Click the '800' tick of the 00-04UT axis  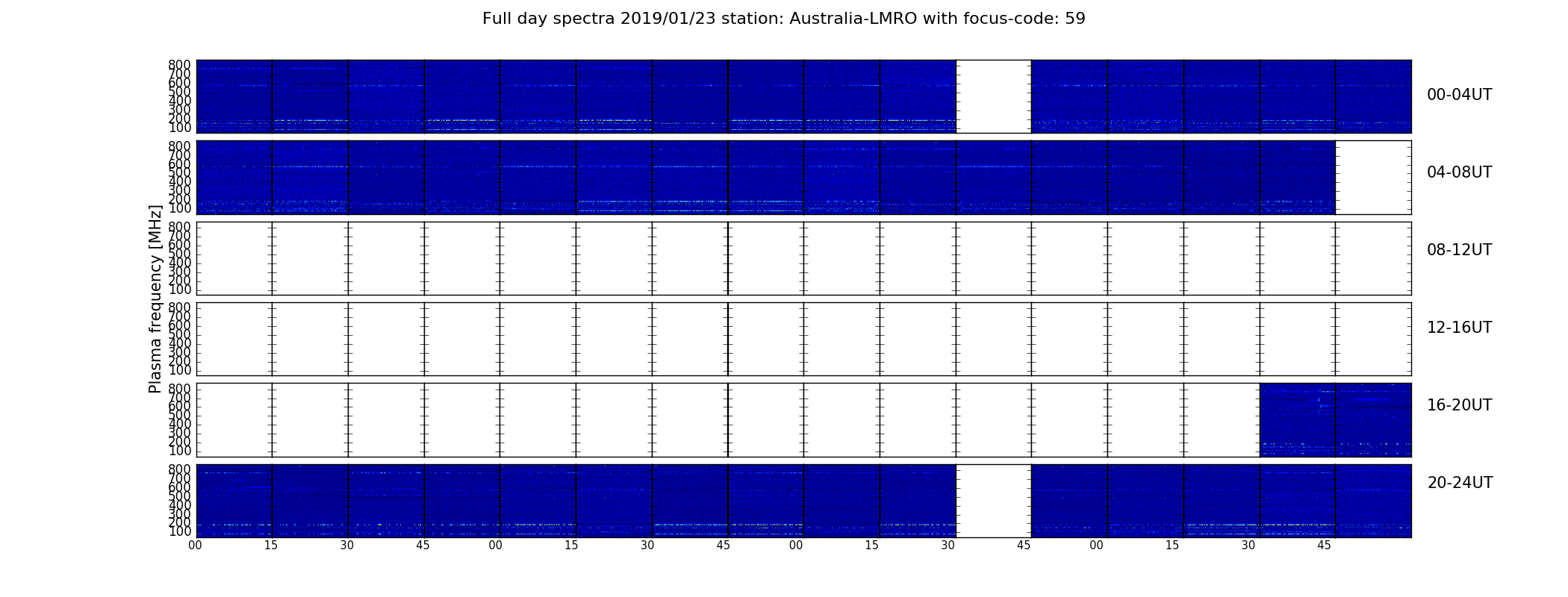[x=180, y=65]
